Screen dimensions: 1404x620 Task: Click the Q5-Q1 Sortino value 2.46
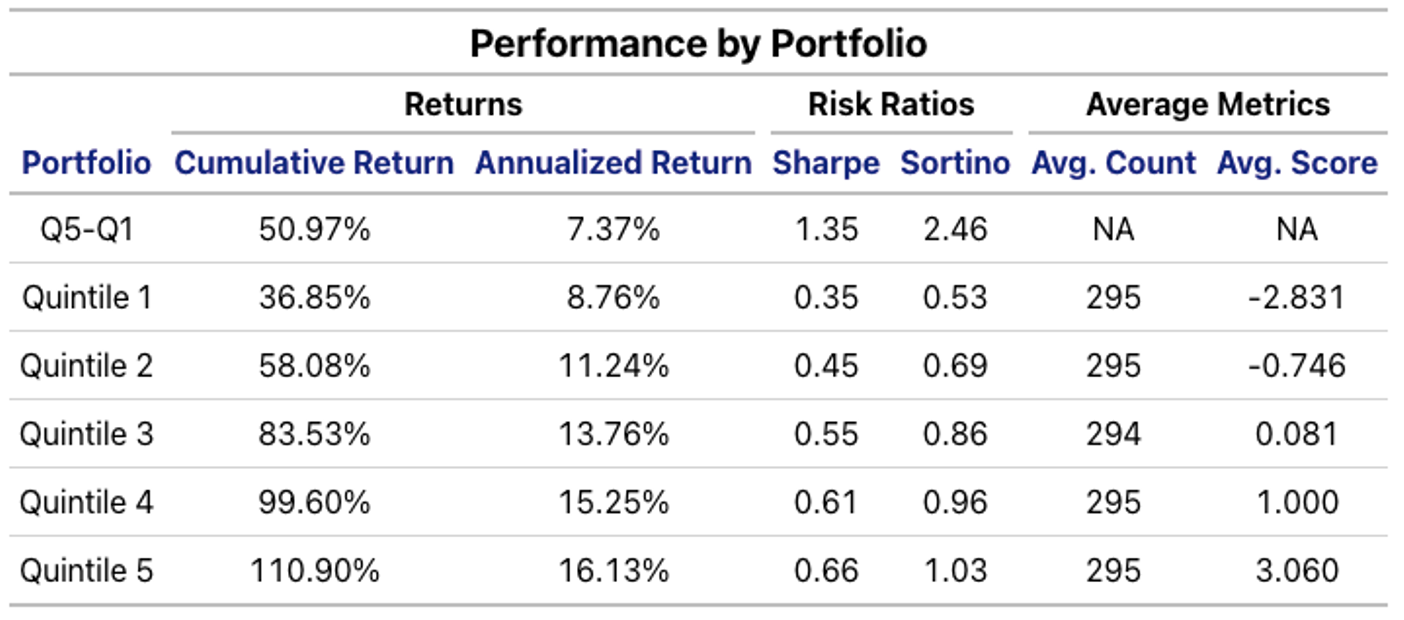[x=955, y=230]
